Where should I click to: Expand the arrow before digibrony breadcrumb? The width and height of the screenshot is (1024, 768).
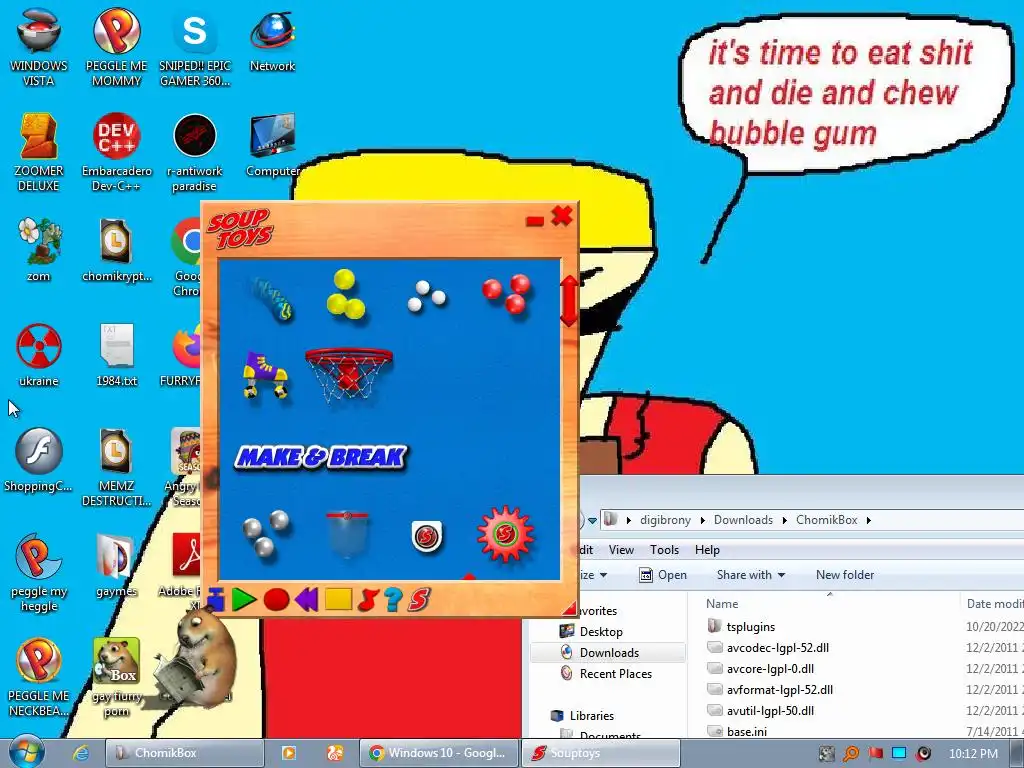pos(628,520)
